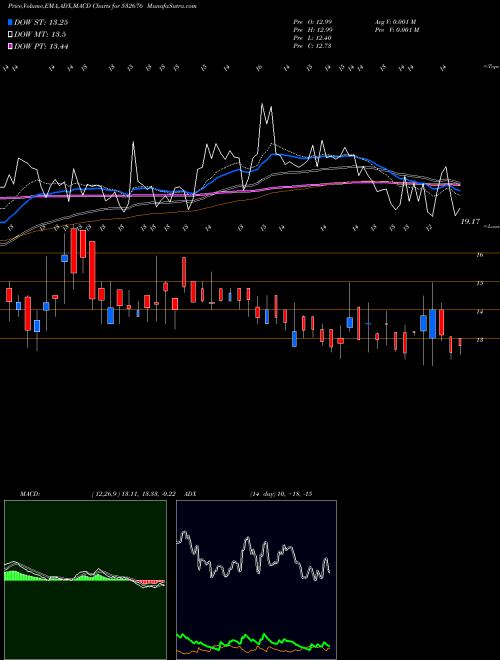
Task: Click the price axis label 13
Action: coord(479,340)
